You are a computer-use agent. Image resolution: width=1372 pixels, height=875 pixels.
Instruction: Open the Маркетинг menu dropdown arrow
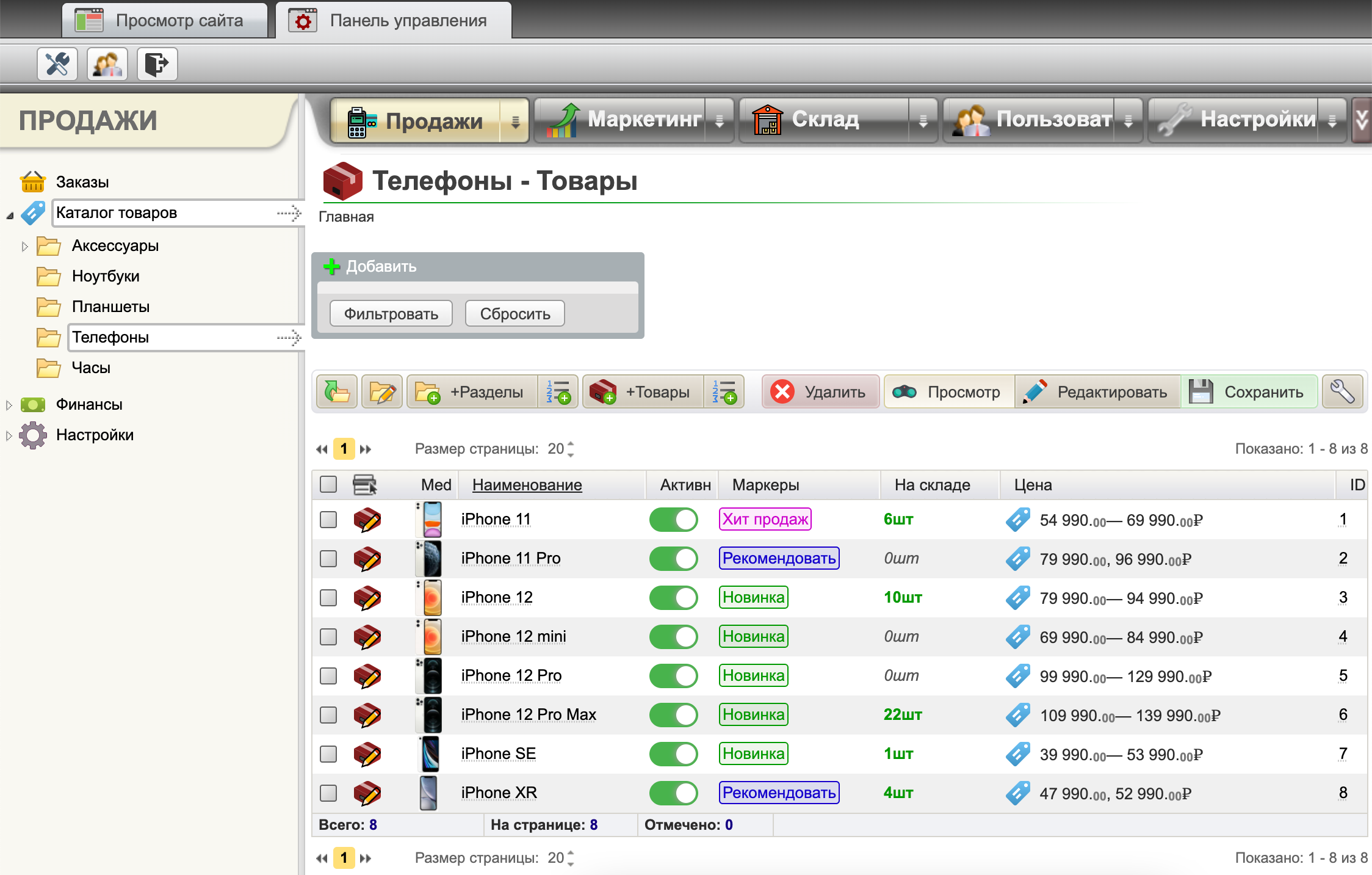(x=720, y=121)
